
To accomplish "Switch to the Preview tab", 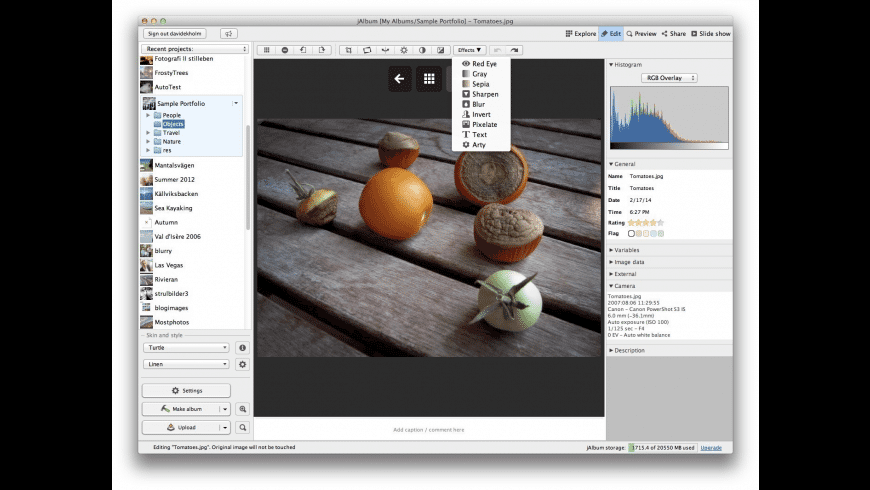I will pyautogui.click(x=640, y=33).
